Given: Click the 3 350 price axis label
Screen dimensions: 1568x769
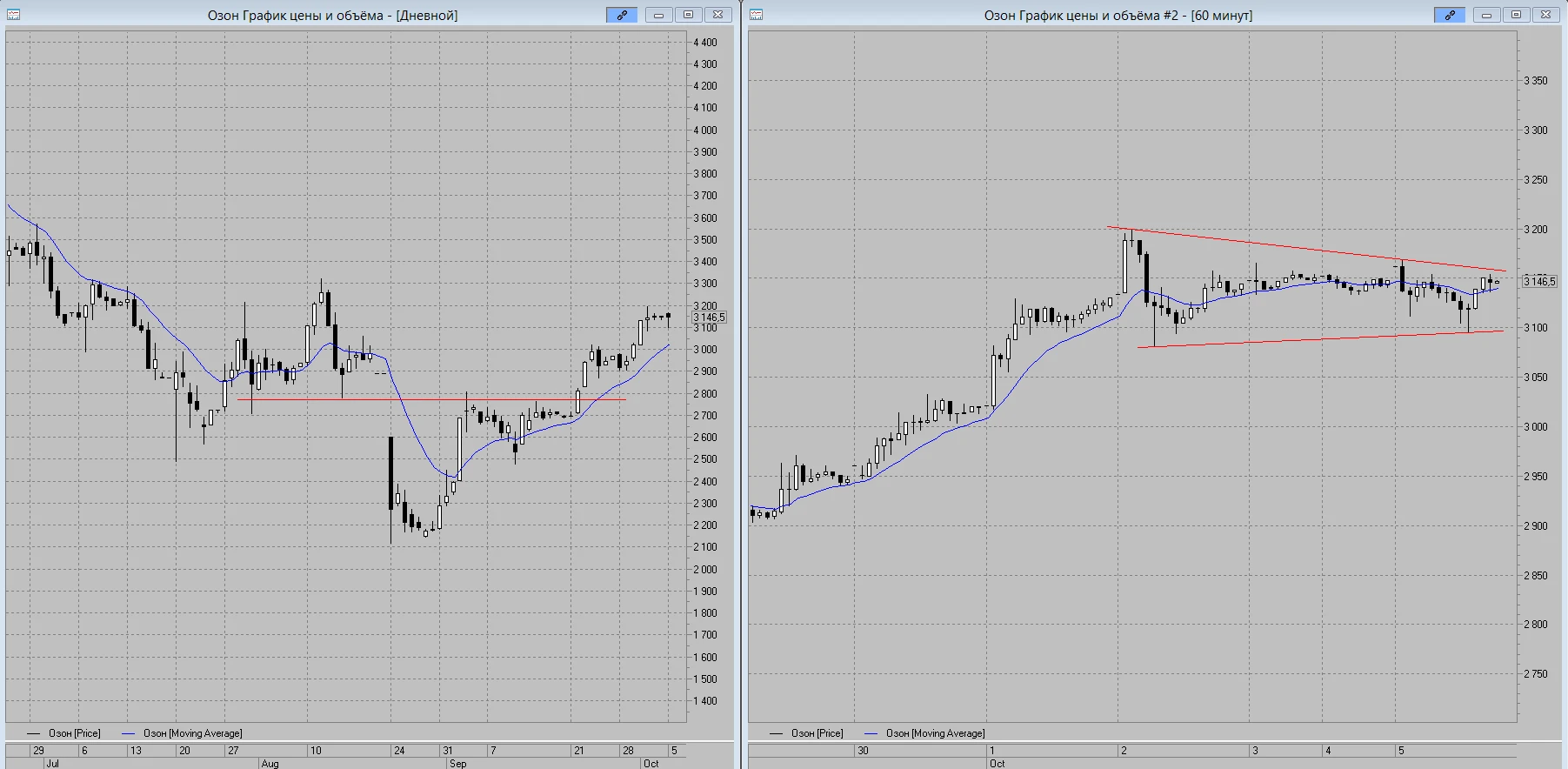Looking at the screenshot, I should point(1536,80).
